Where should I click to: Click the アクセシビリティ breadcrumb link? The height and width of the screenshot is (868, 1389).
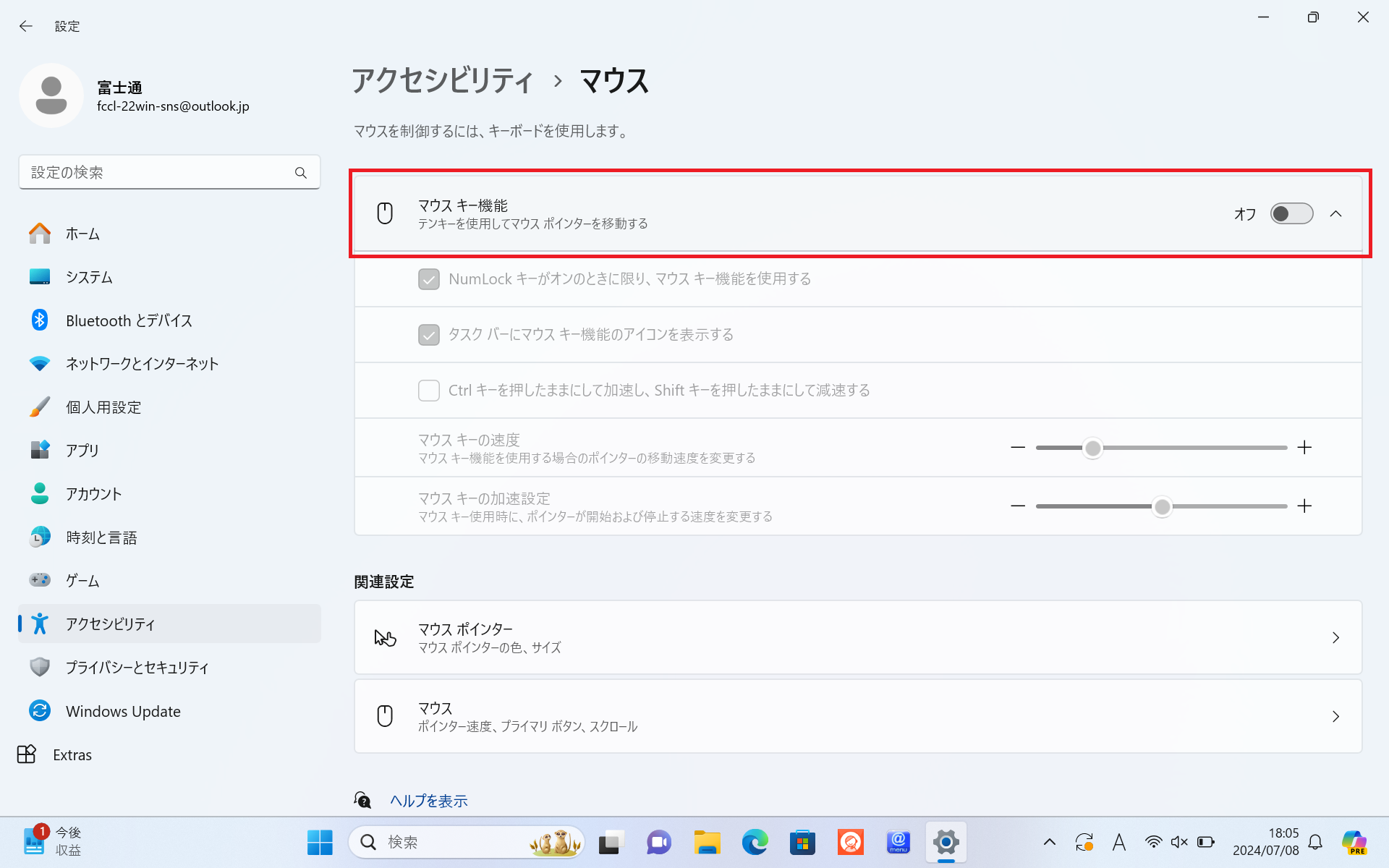pyautogui.click(x=443, y=81)
